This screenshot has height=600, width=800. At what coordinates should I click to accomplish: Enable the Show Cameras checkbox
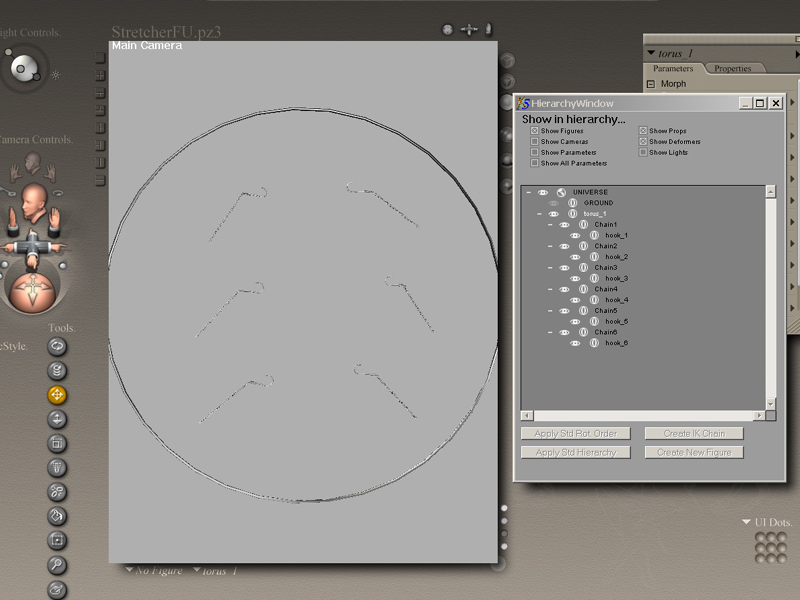coord(535,142)
